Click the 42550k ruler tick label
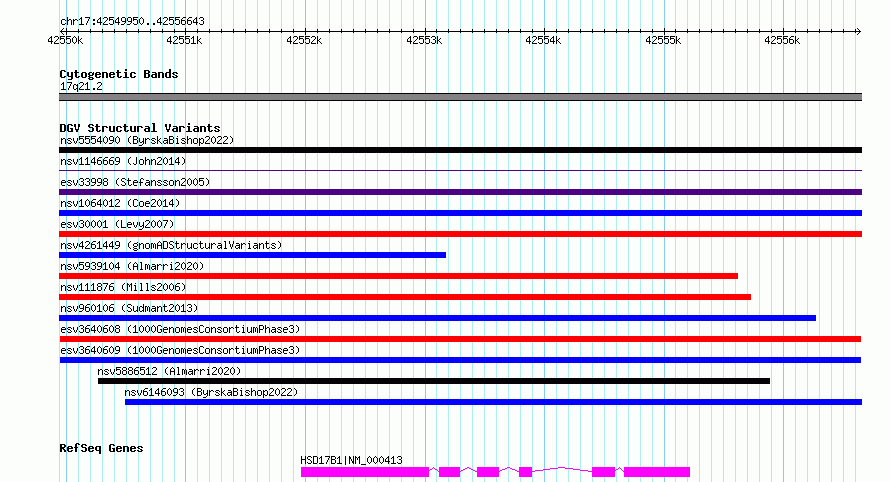Image resolution: width=890 pixels, height=482 pixels. coord(65,40)
